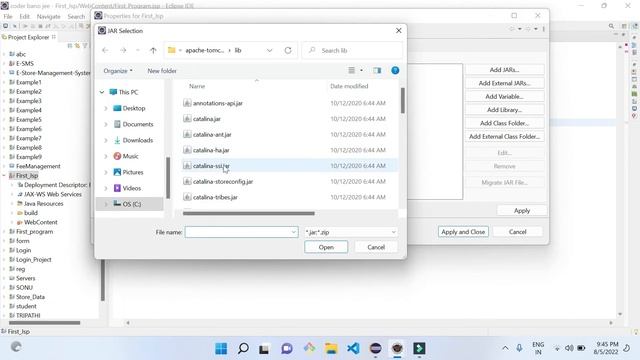Click Add Library... button
Image resolution: width=640 pixels, height=360 pixels.
504,110
